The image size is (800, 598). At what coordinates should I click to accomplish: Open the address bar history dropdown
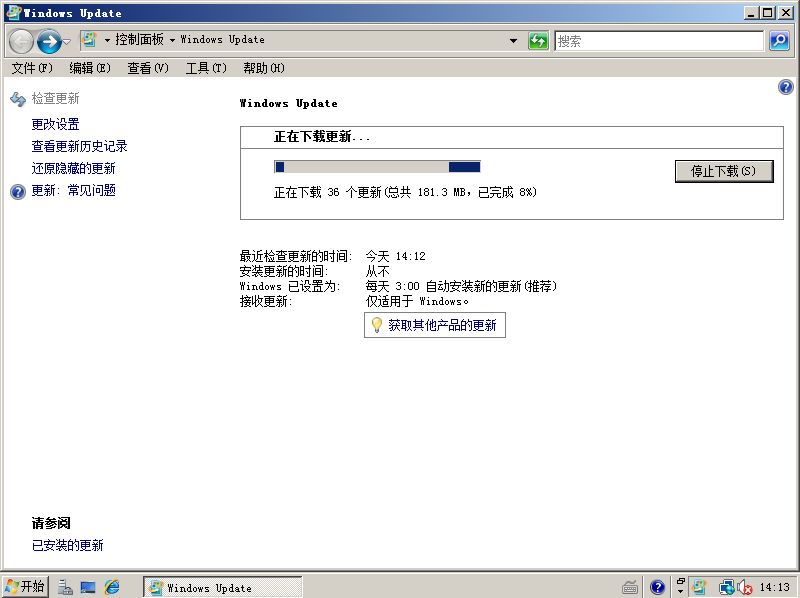(513, 40)
